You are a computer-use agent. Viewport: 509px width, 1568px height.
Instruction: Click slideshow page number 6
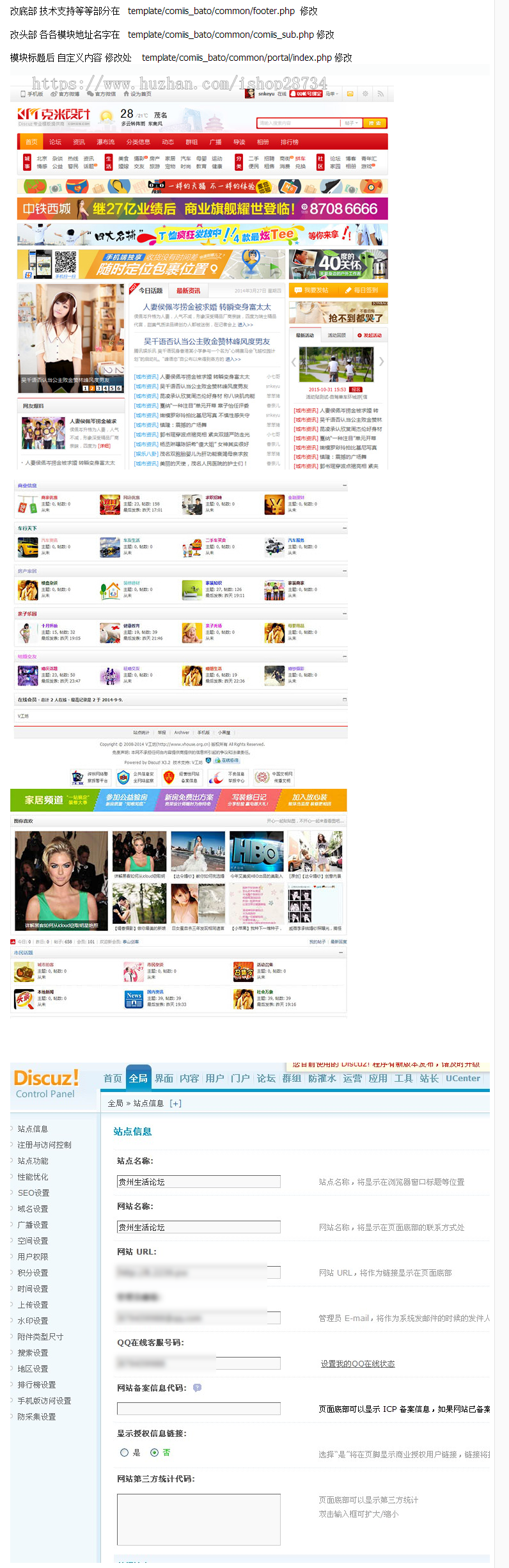tap(119, 388)
